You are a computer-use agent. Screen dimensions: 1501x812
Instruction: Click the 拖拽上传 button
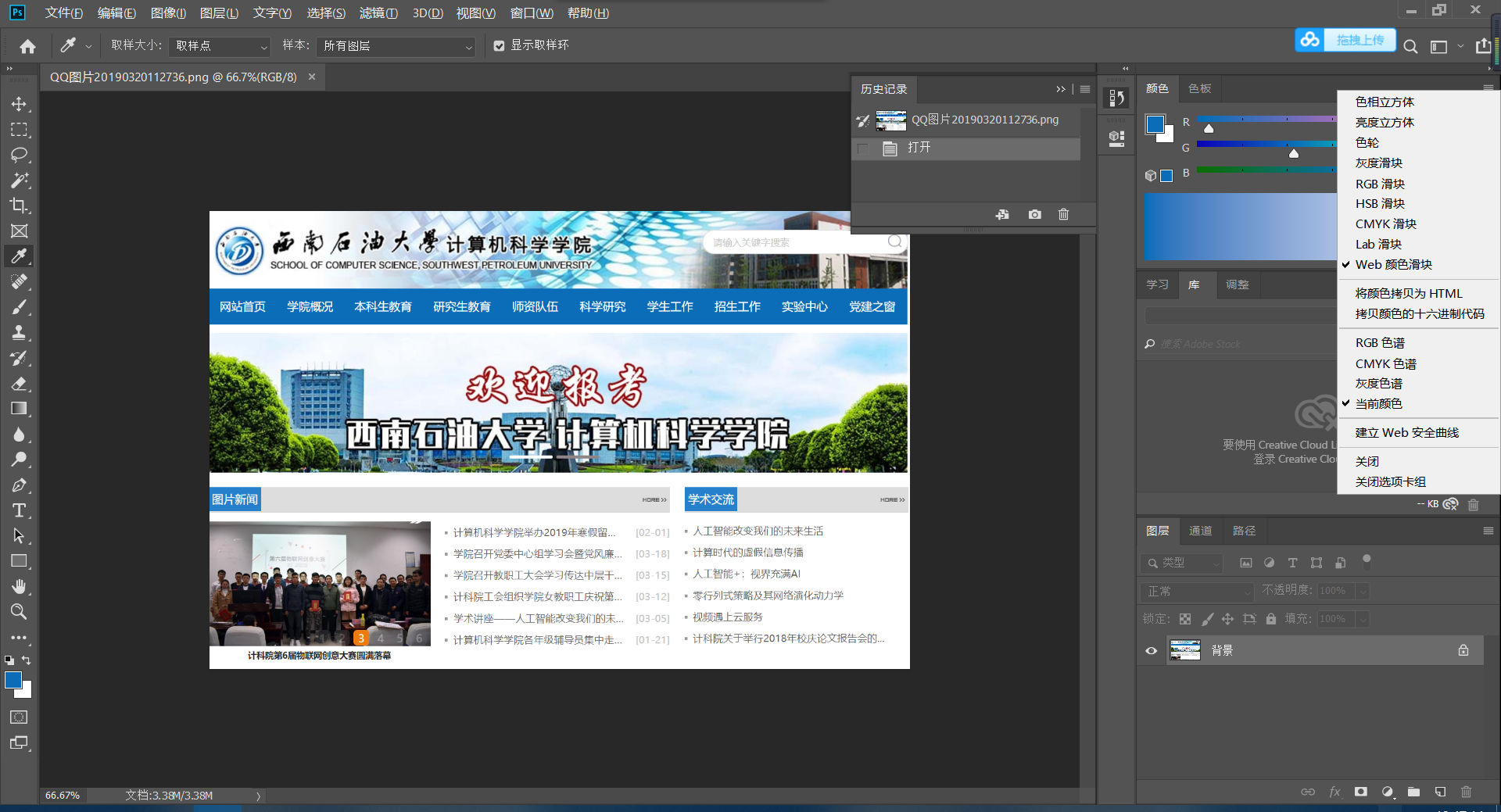pos(1346,40)
